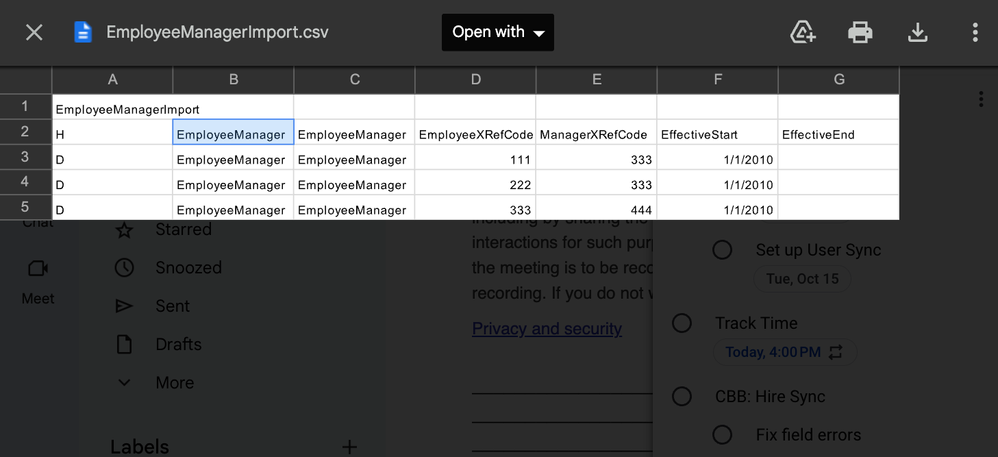Create a new label with plus
The image size is (998, 457).
click(349, 447)
